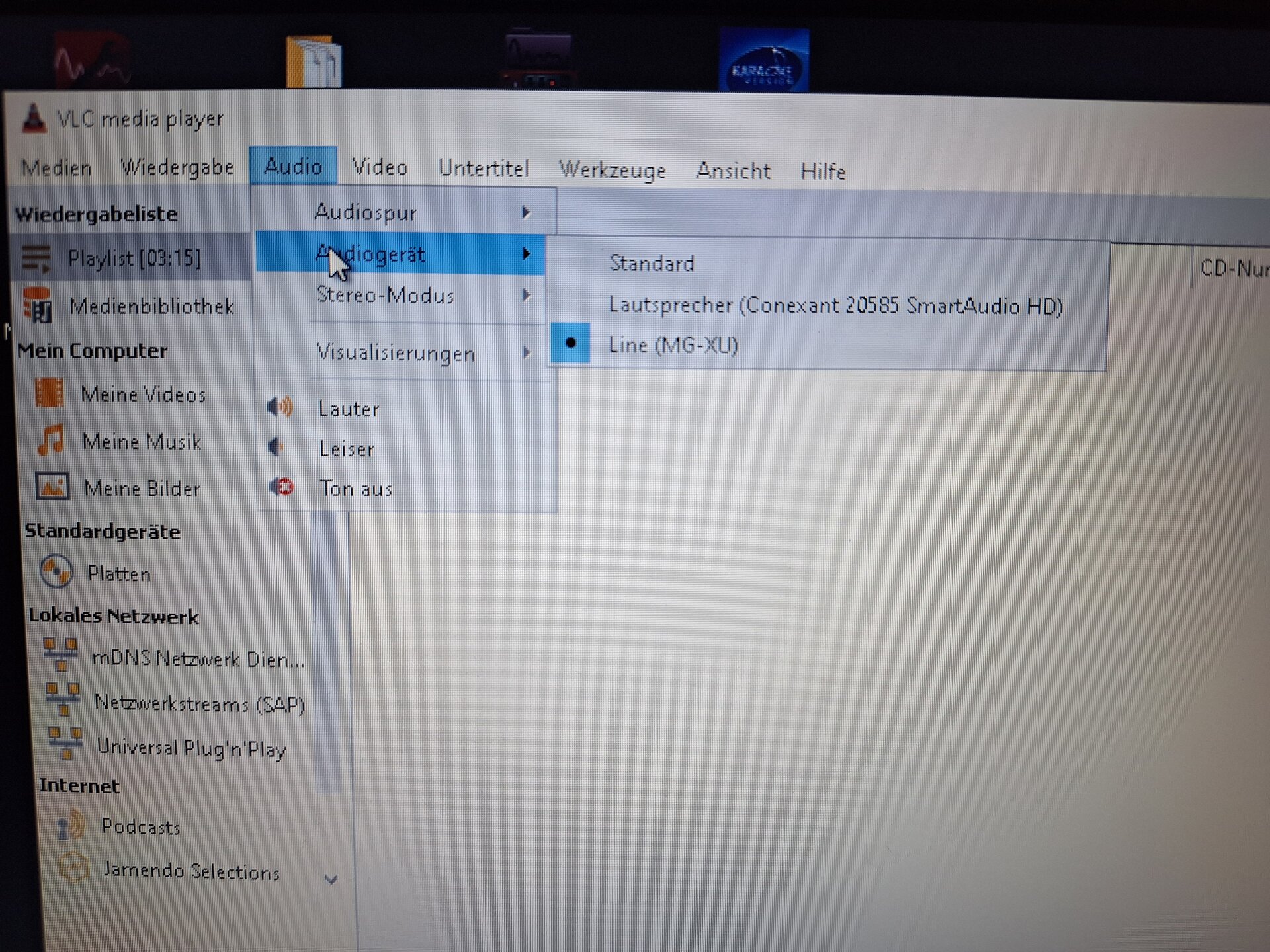
Task: Open the red waveform desktop icon
Action: (93, 61)
